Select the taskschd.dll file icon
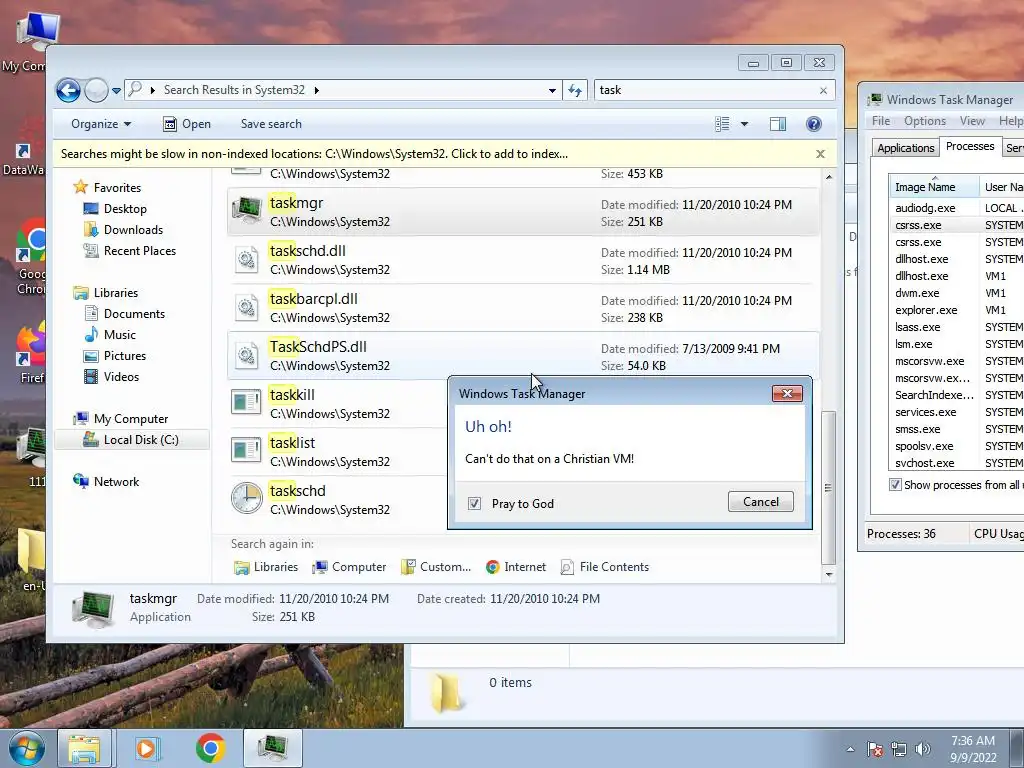The image size is (1024, 768). (247, 259)
